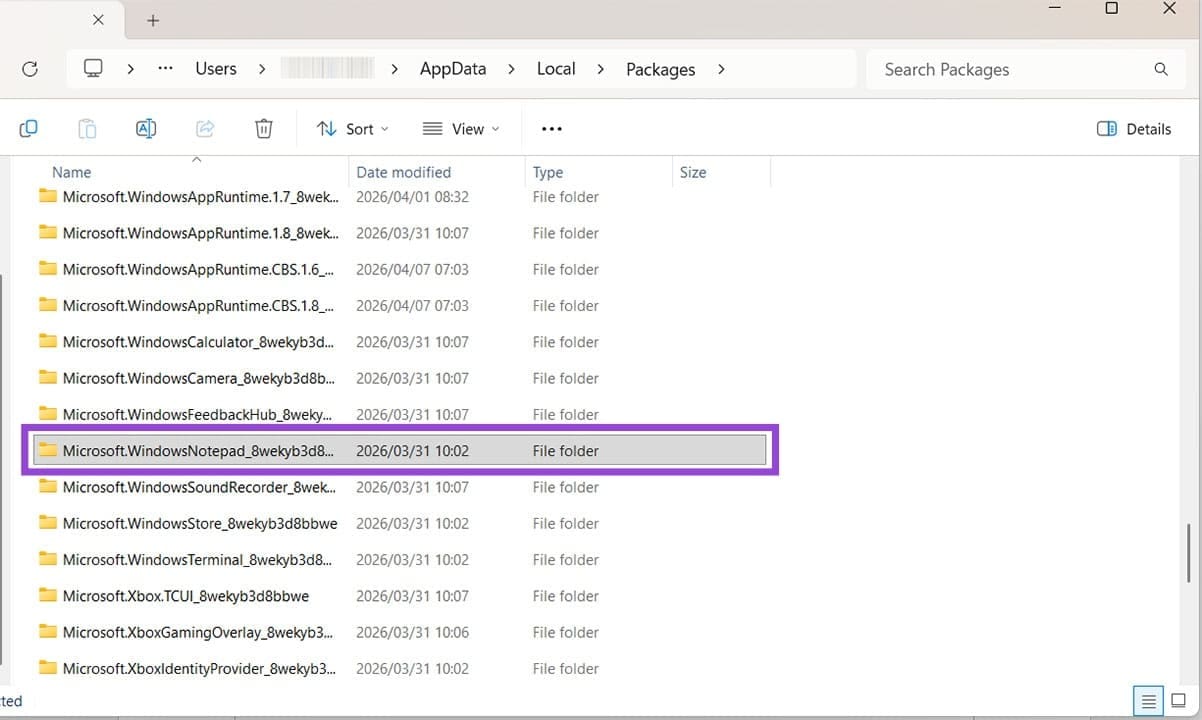Click the search magnifier icon
1202x720 pixels.
coord(1160,69)
